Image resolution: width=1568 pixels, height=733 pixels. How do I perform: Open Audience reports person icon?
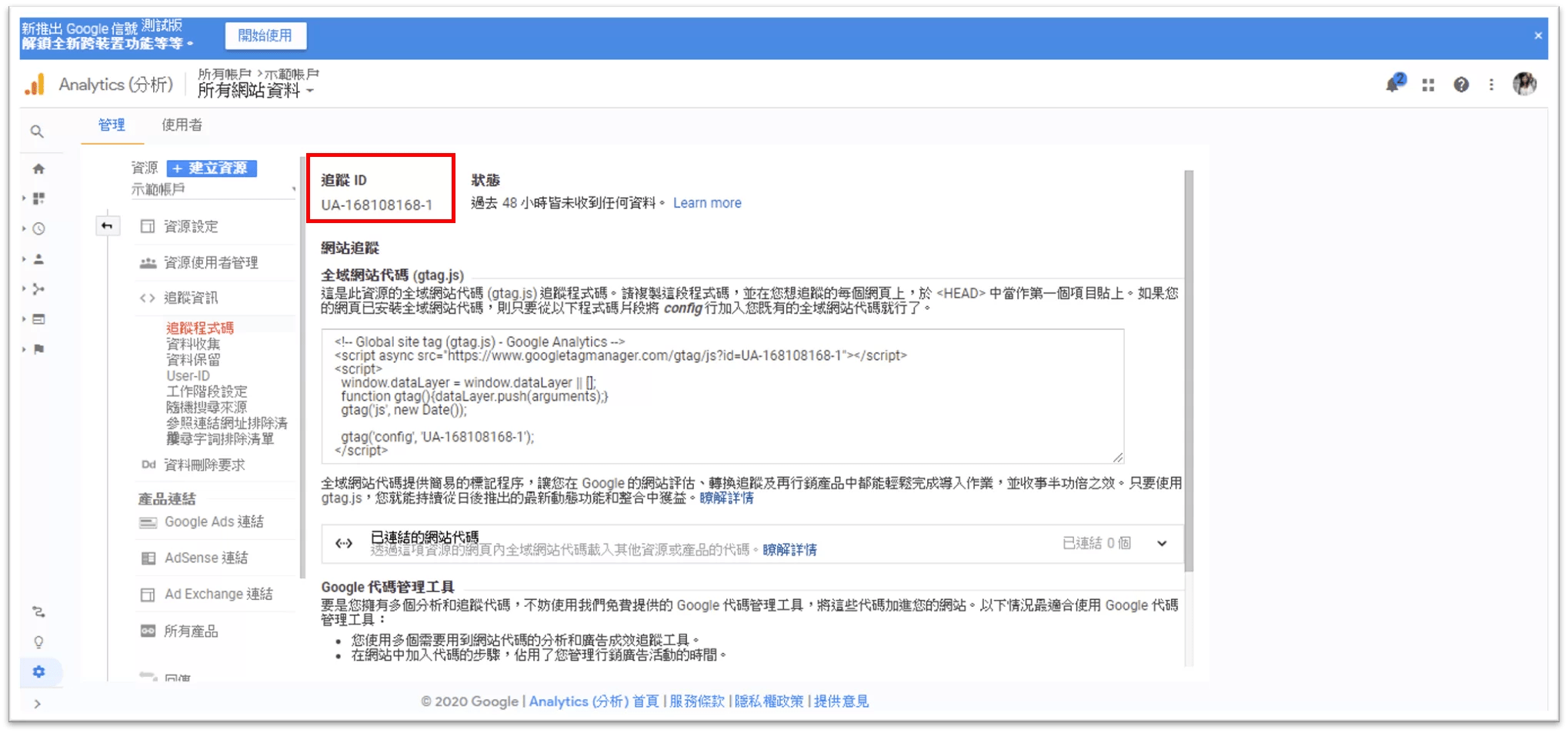click(38, 259)
